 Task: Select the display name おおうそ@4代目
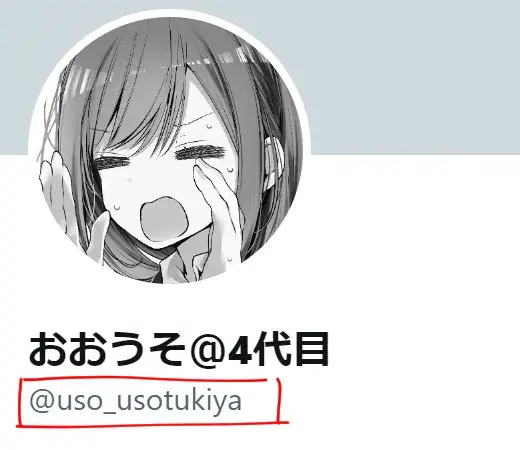tap(179, 349)
